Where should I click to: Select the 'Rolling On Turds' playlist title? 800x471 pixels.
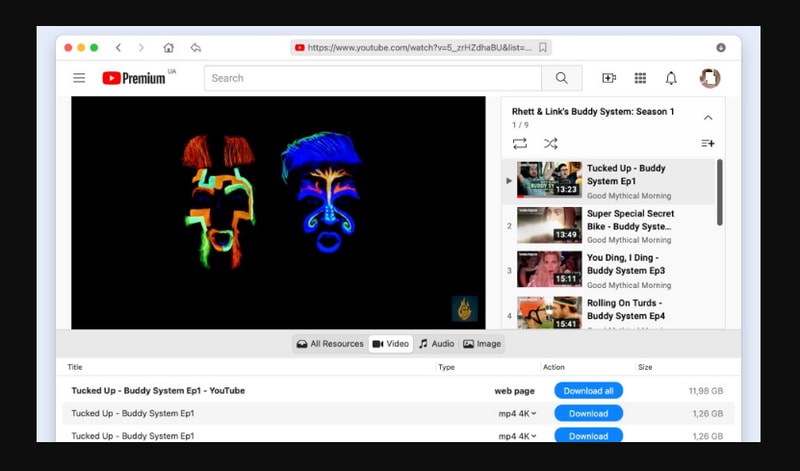626,309
